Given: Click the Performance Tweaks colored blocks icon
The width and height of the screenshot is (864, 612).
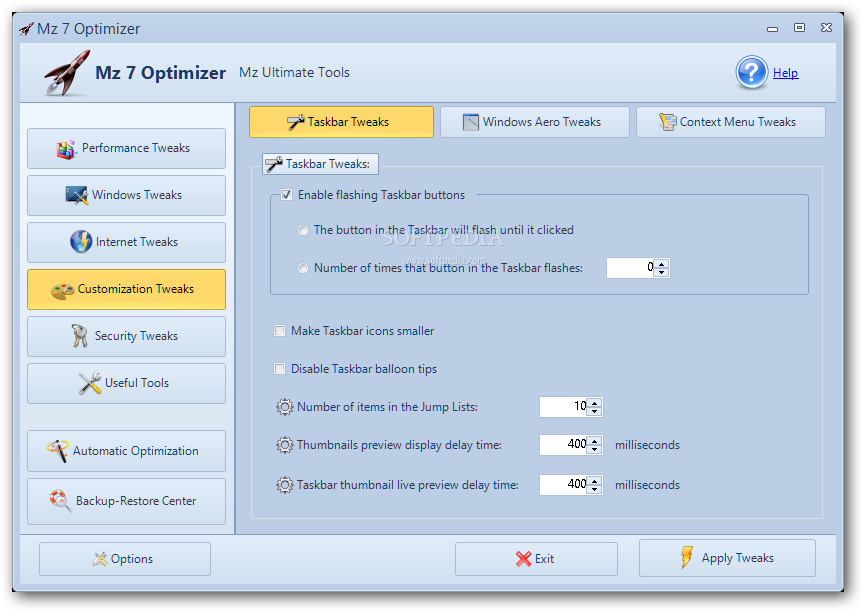Looking at the screenshot, I should (66, 149).
